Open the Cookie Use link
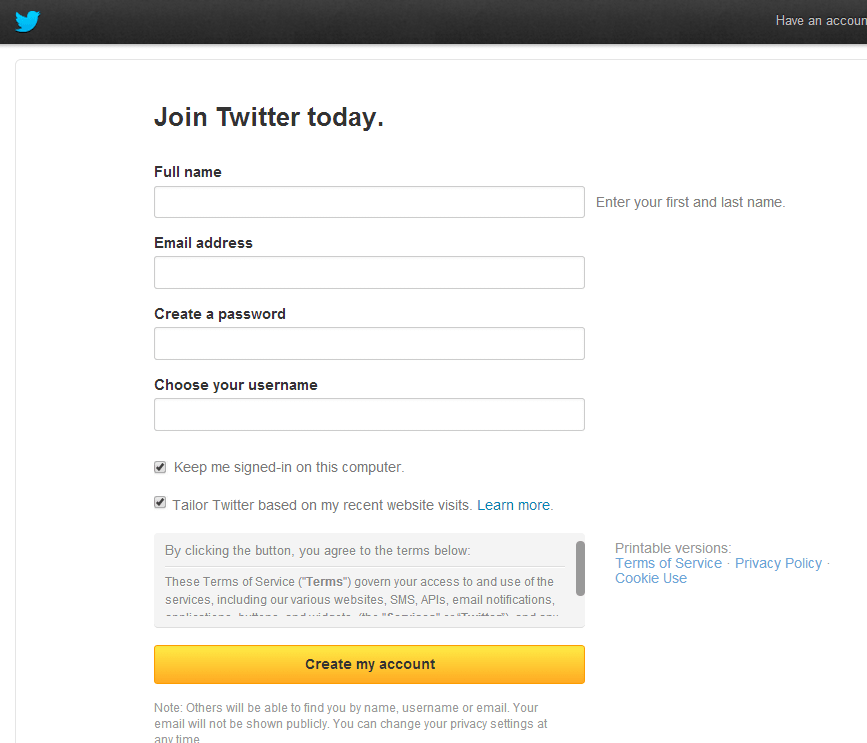867x743 pixels. pos(650,577)
